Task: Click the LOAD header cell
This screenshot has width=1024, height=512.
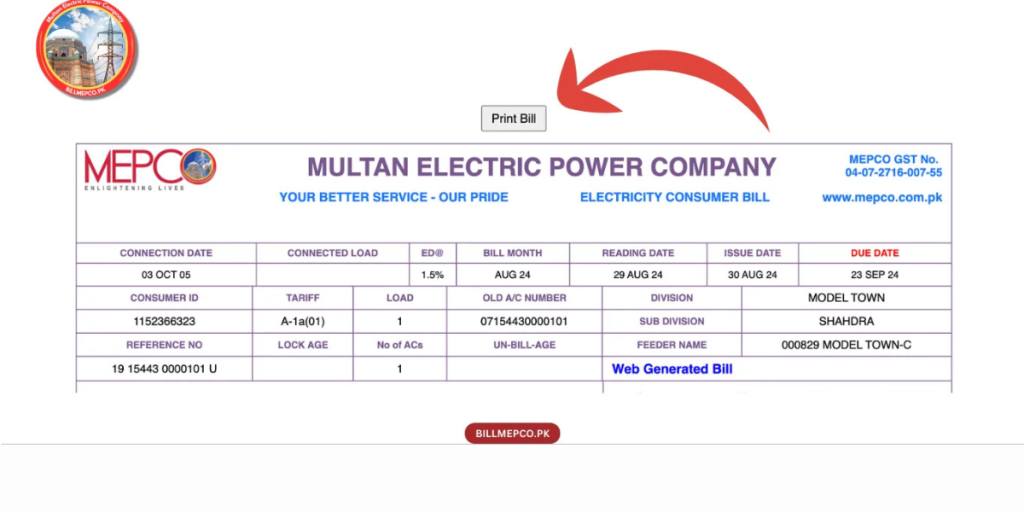Action: point(400,298)
